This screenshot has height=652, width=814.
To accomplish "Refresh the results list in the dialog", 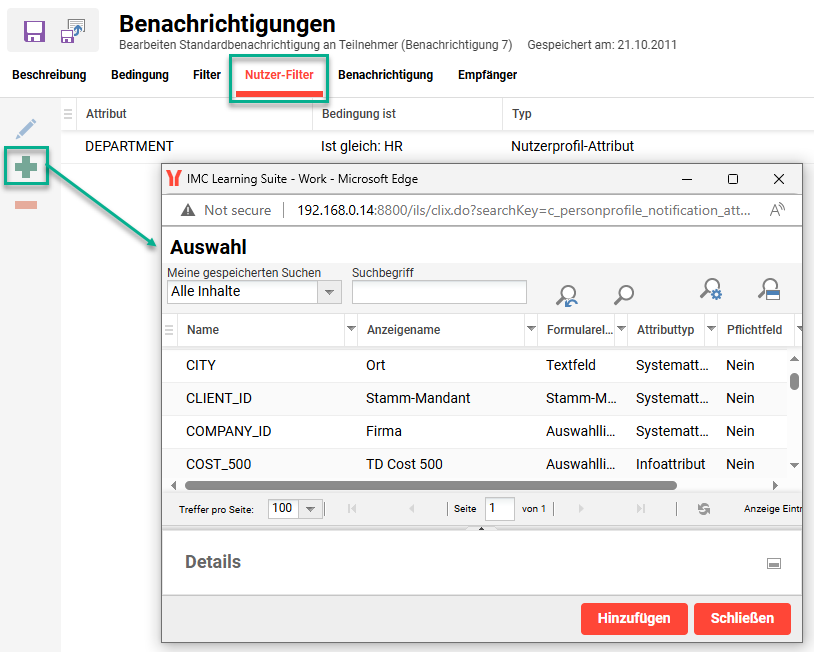I will pos(703,509).
